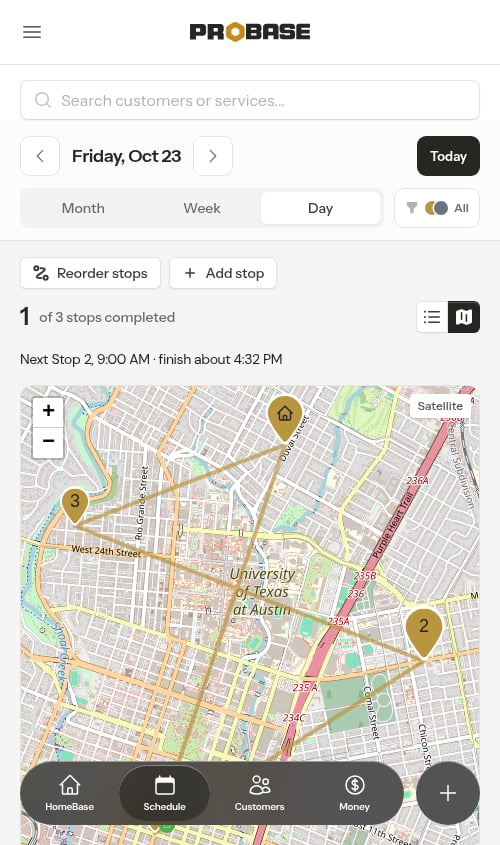
Task: Go to next day arrow
Action: pyautogui.click(x=213, y=156)
